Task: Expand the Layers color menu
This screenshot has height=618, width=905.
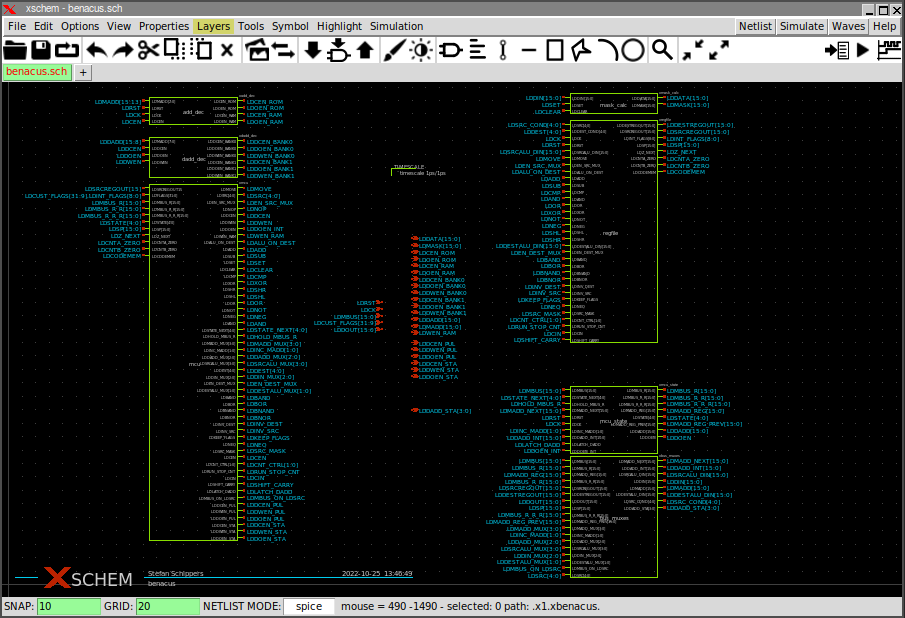Action: pos(212,26)
